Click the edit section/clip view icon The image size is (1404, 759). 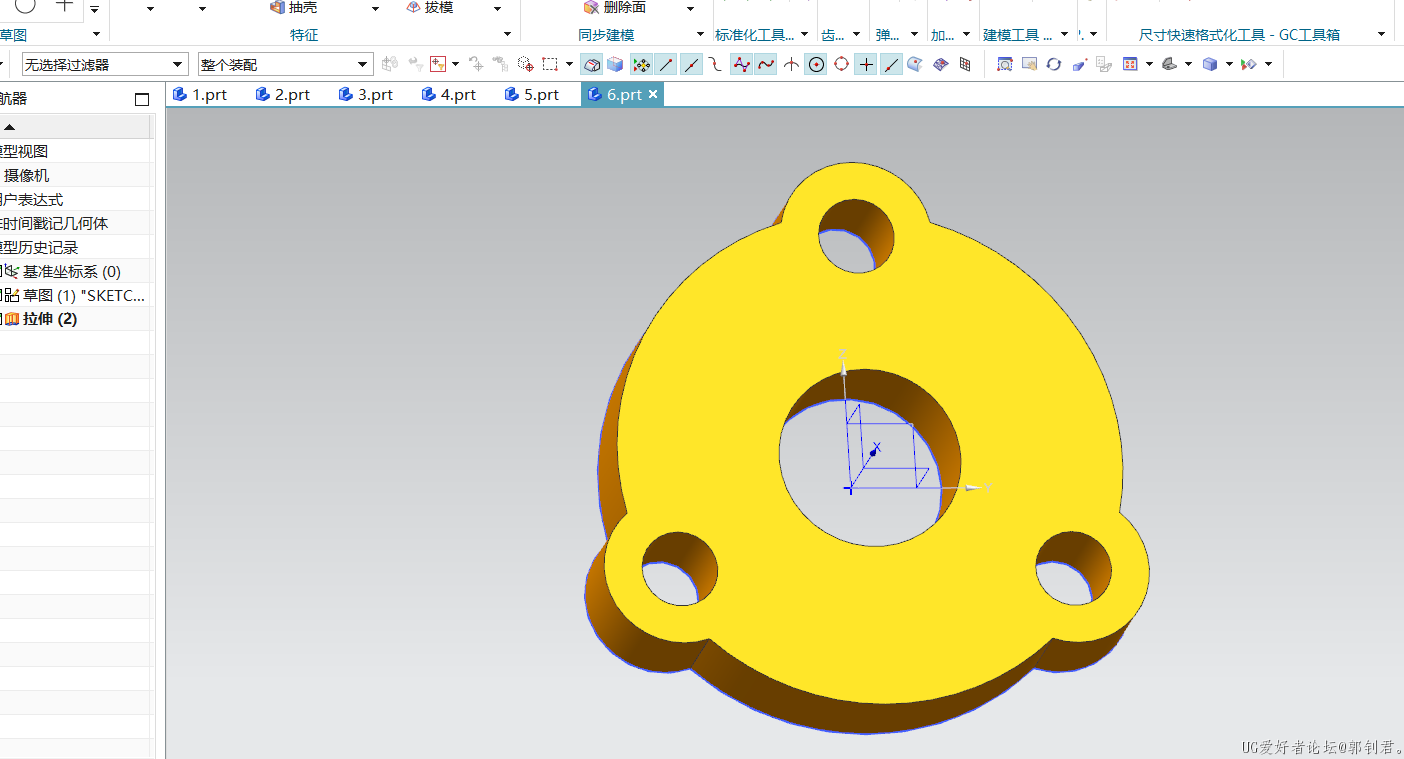point(1248,64)
